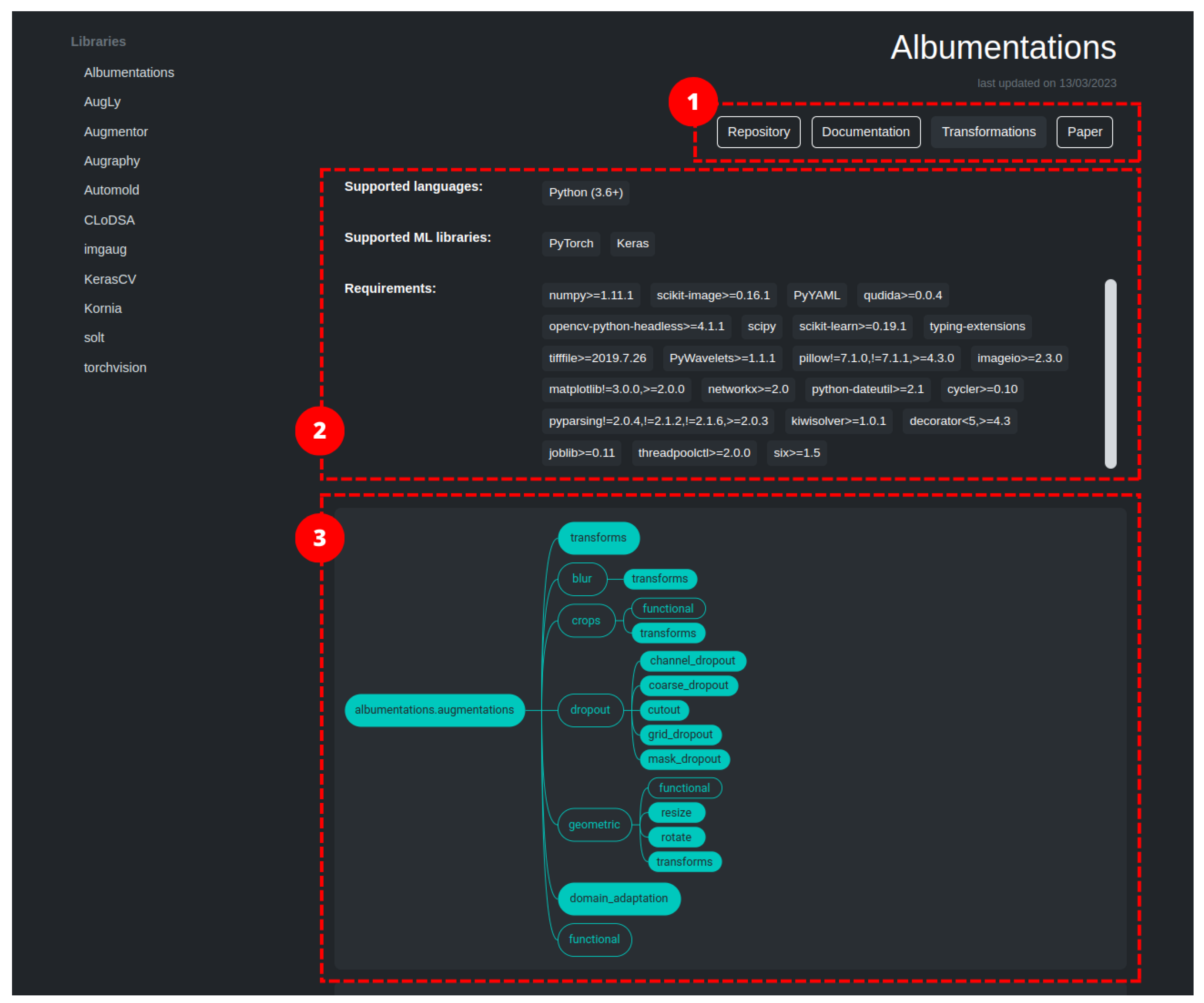The width and height of the screenshot is (1204, 1003).
Task: Select the channel_dropout node
Action: pos(692,661)
